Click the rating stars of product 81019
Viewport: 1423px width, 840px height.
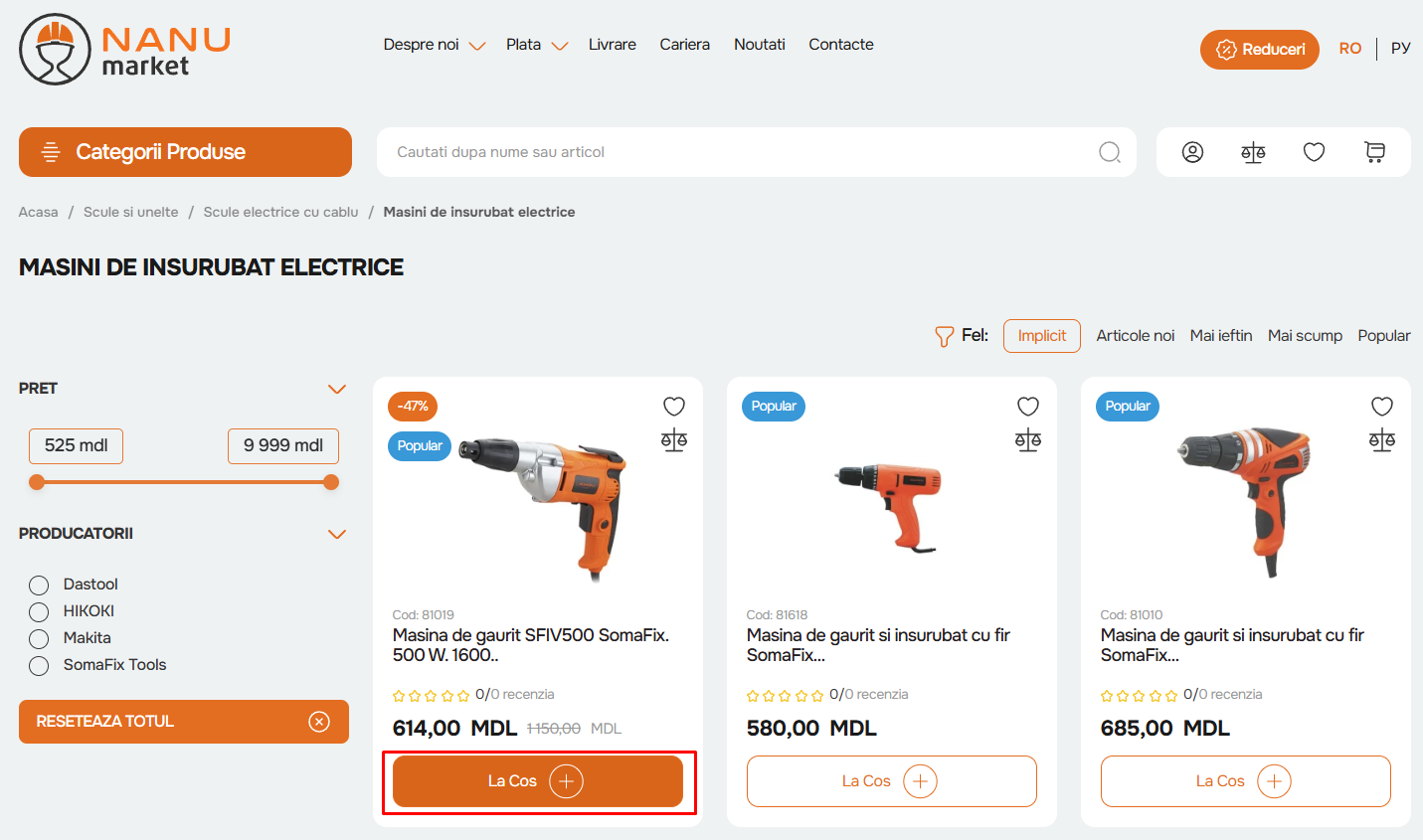(x=431, y=696)
